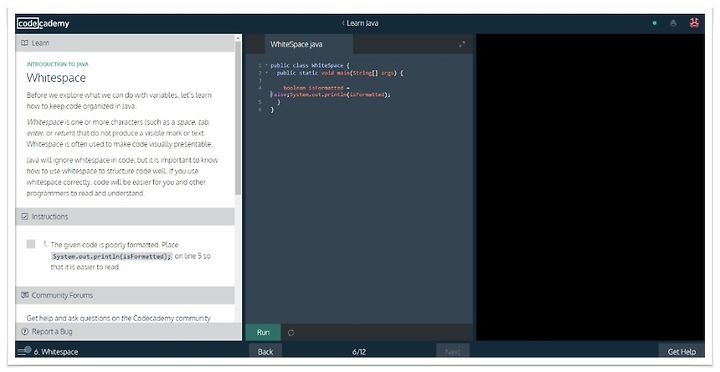Click the 'INTRODUCTION TO JAVA' label
This screenshot has width=720, height=372.
tap(57, 64)
